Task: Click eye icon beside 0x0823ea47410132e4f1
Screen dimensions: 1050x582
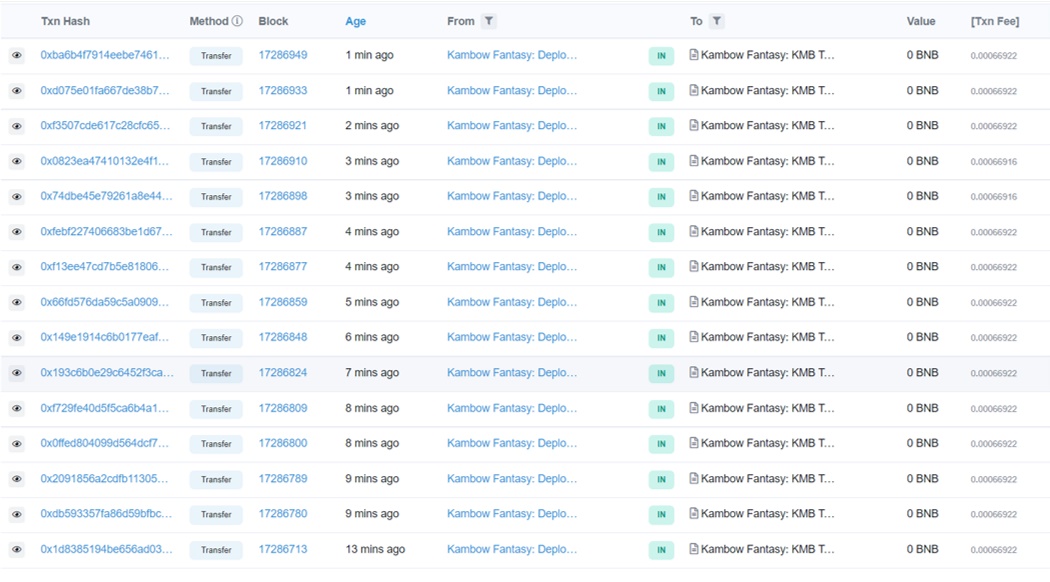Action: pos(17,161)
